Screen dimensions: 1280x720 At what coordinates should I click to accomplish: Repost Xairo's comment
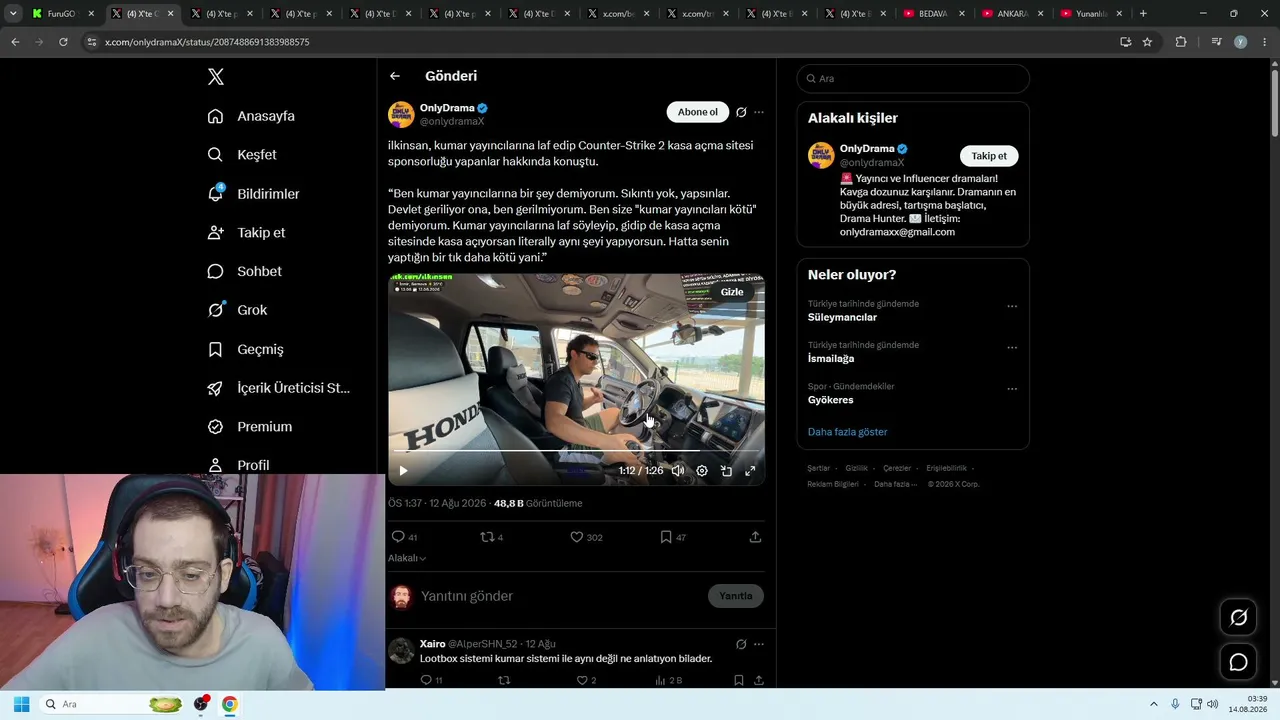click(x=504, y=680)
